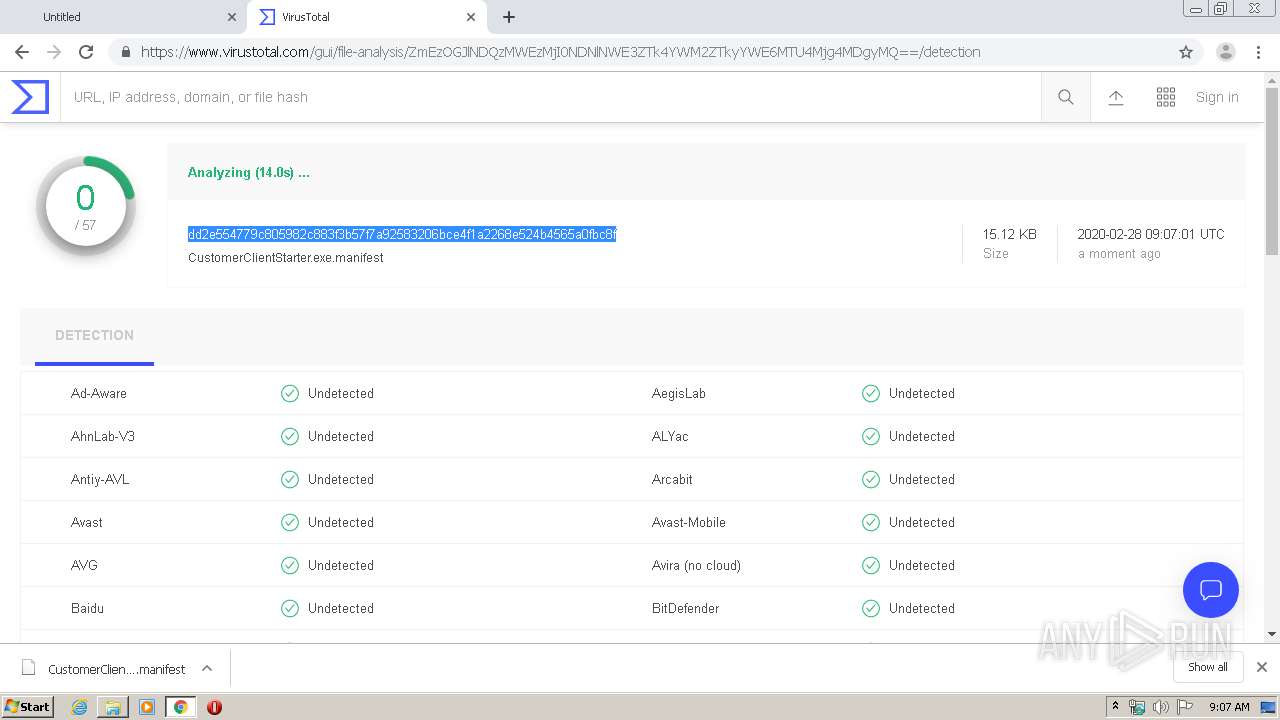Open the apps grid icon
Image resolution: width=1280 pixels, height=720 pixels.
coord(1166,97)
